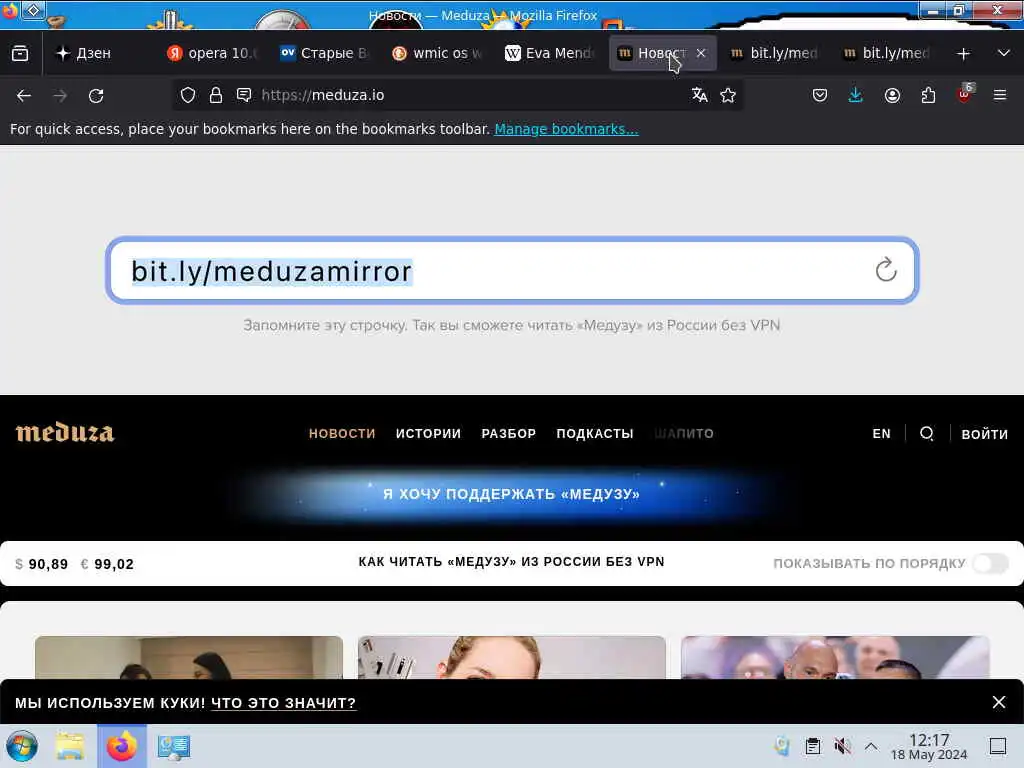
Task: Open Firefox application hamburger menu
Action: [x=1000, y=95]
